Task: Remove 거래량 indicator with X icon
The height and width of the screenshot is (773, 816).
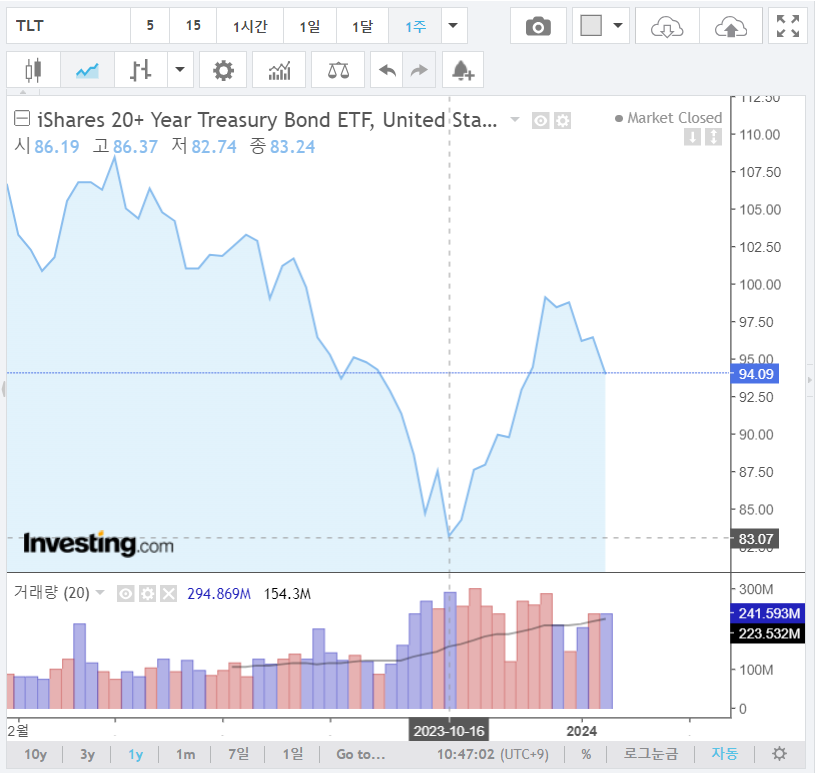Action: tap(169, 593)
